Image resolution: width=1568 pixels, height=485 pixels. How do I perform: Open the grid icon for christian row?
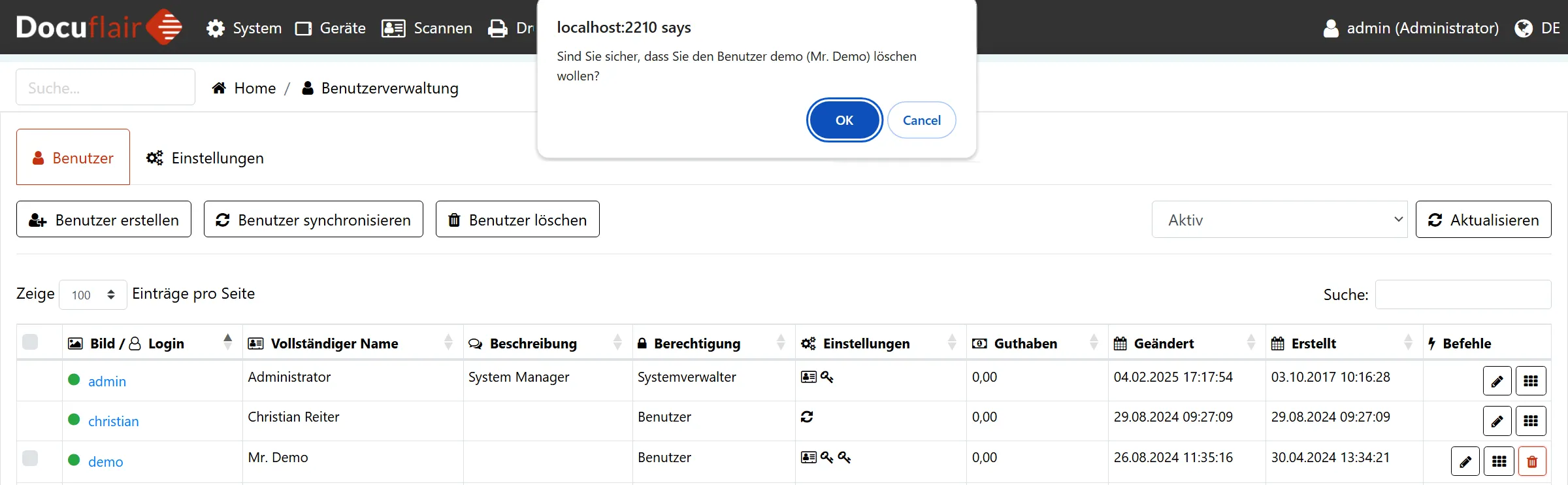click(1530, 422)
